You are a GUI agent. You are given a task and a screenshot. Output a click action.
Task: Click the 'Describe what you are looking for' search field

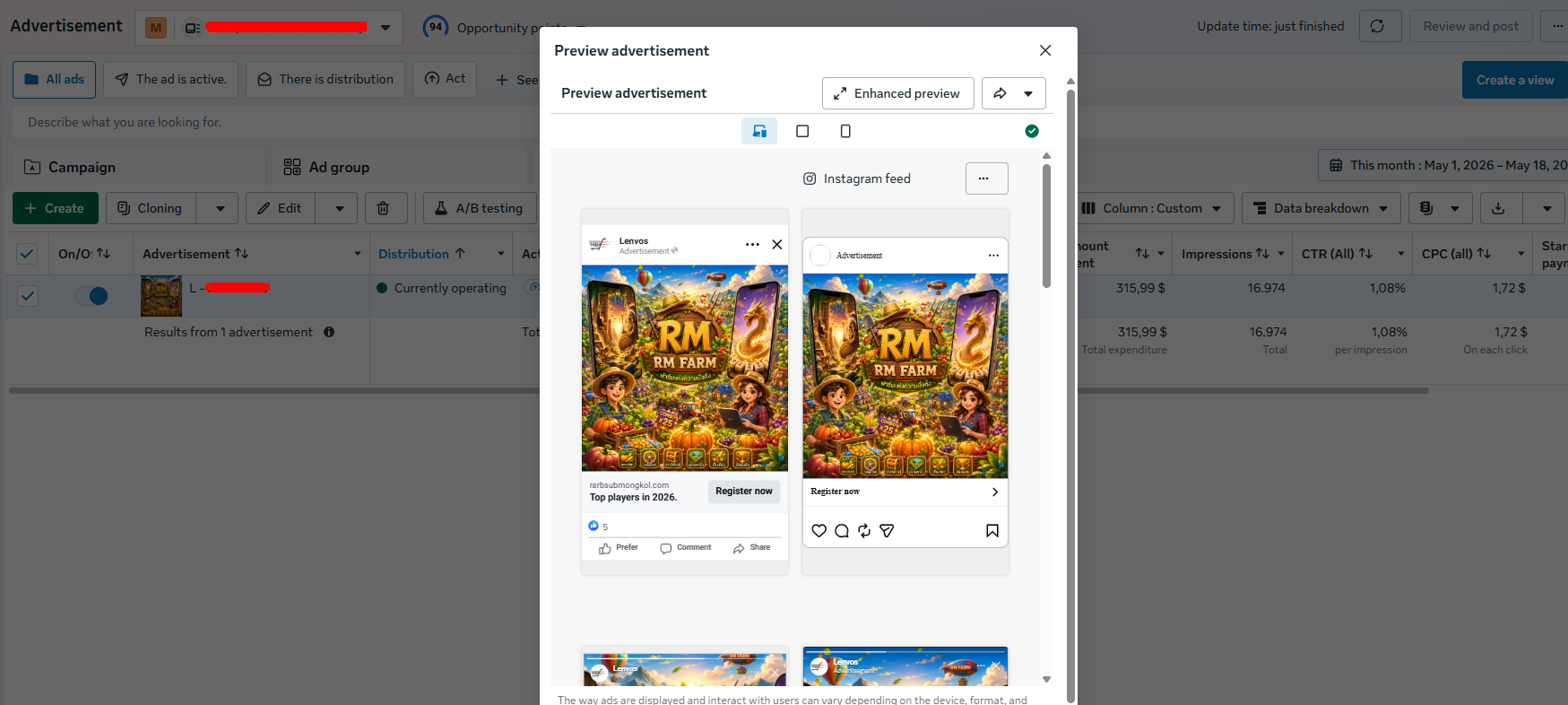[x=278, y=122]
